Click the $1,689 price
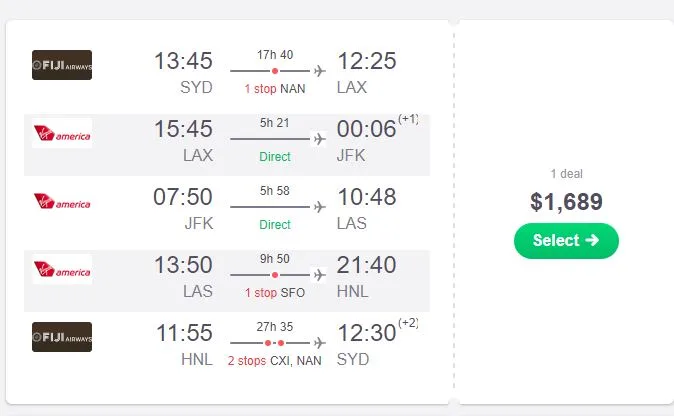Viewport: 674px width, 416px height. point(566,202)
